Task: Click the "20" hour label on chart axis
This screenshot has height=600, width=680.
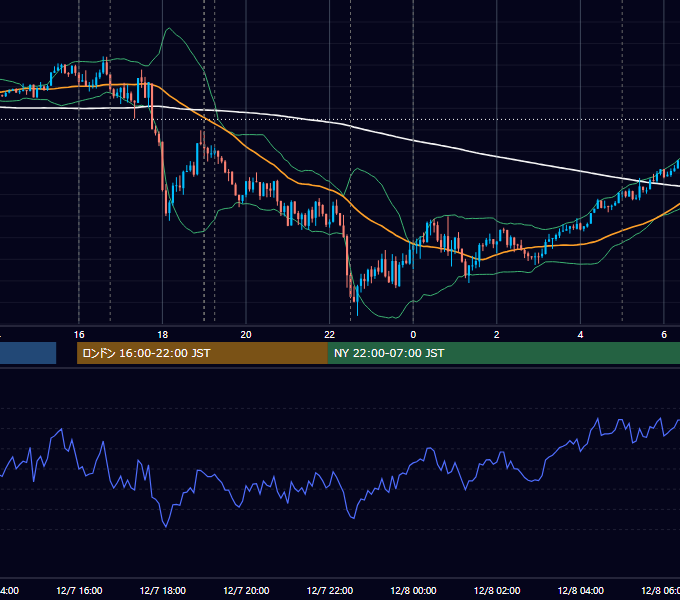Action: tap(246, 335)
